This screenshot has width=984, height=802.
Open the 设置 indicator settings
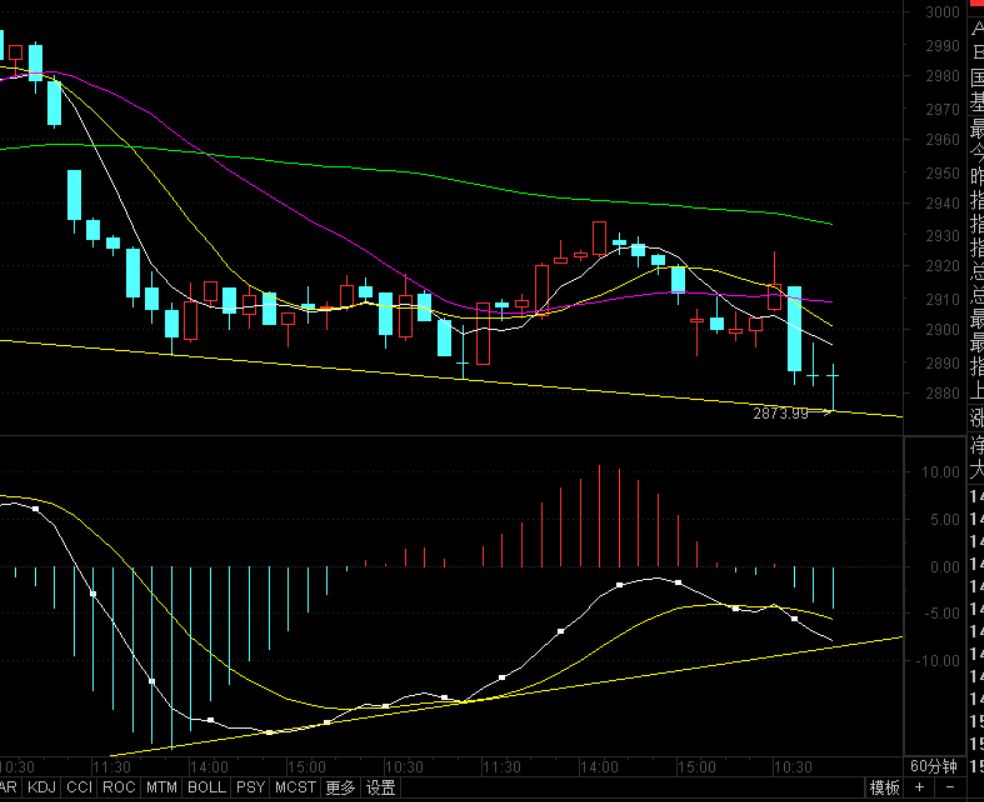(381, 788)
